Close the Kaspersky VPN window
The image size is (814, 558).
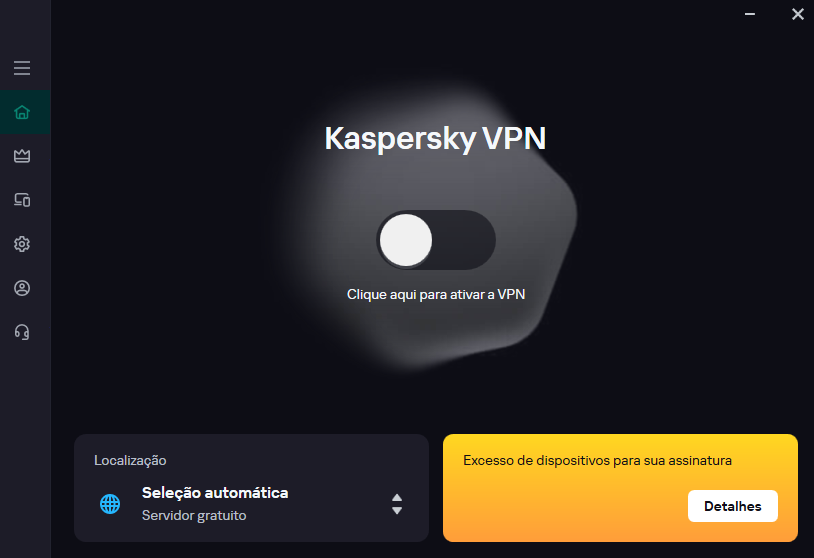[797, 14]
